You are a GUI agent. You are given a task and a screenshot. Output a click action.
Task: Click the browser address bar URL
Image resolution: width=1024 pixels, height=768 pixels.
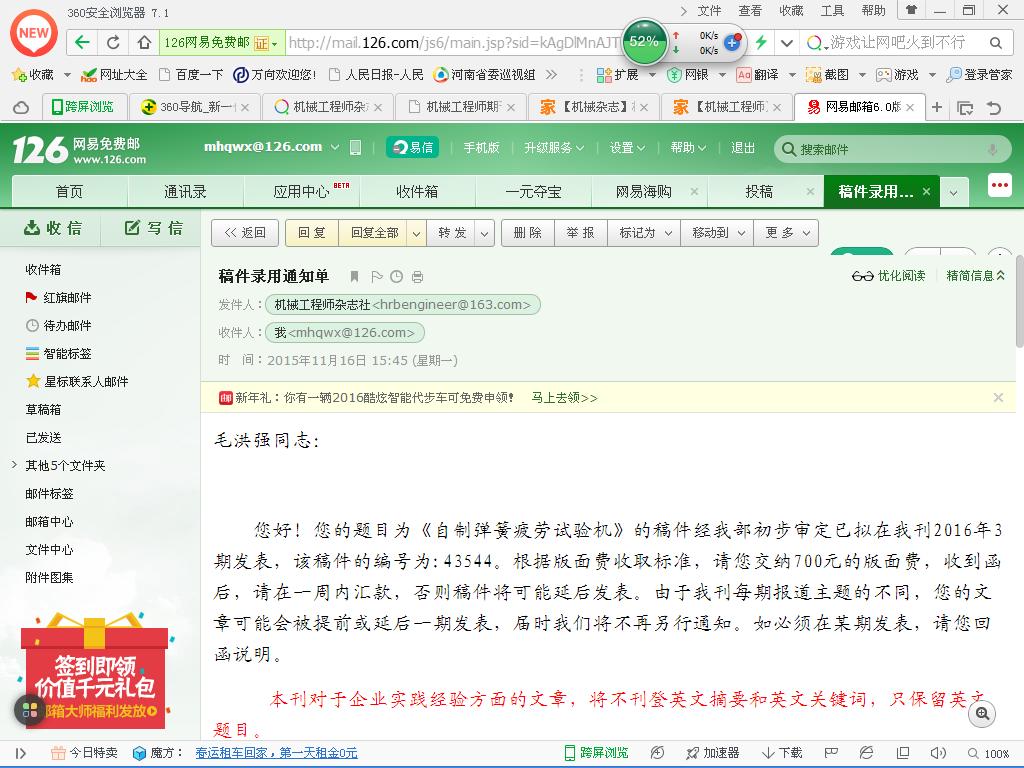coord(454,43)
